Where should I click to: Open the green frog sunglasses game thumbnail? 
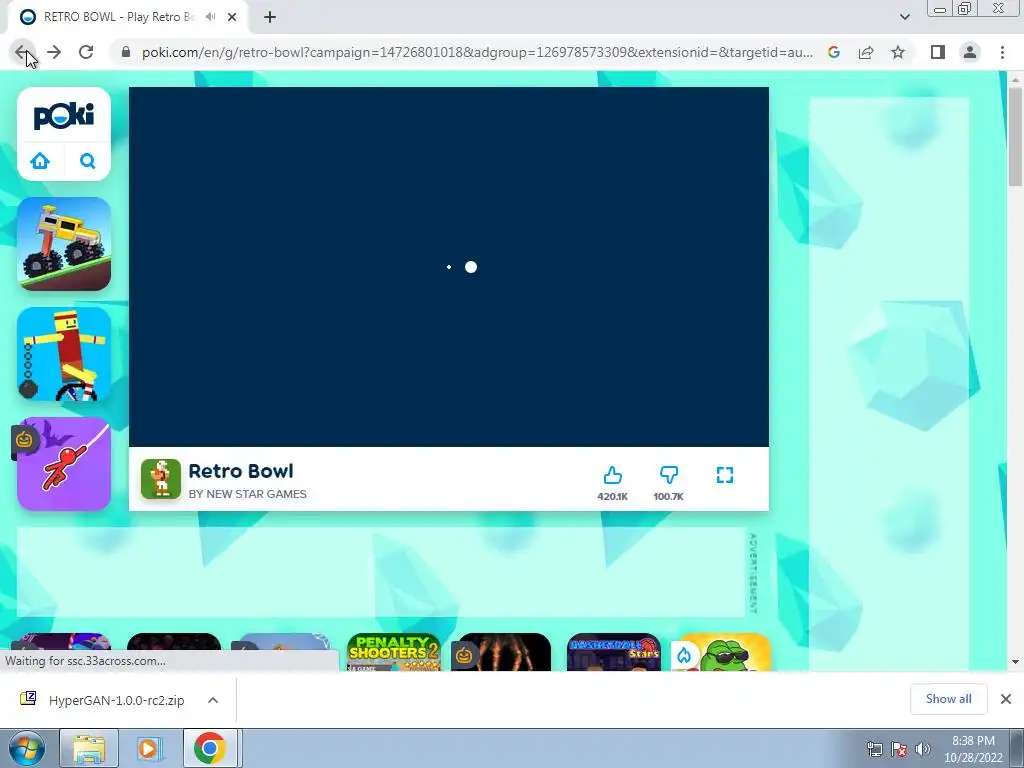[x=724, y=652]
